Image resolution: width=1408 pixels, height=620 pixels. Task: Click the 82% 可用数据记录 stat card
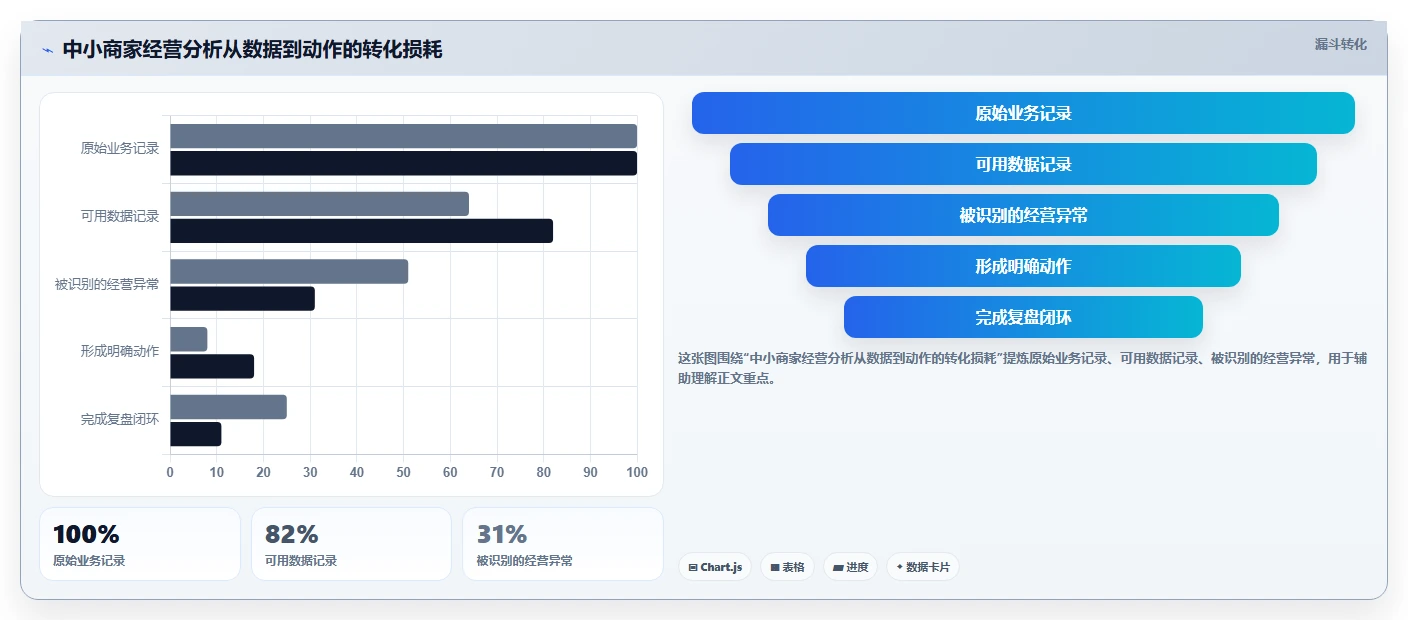(351, 544)
